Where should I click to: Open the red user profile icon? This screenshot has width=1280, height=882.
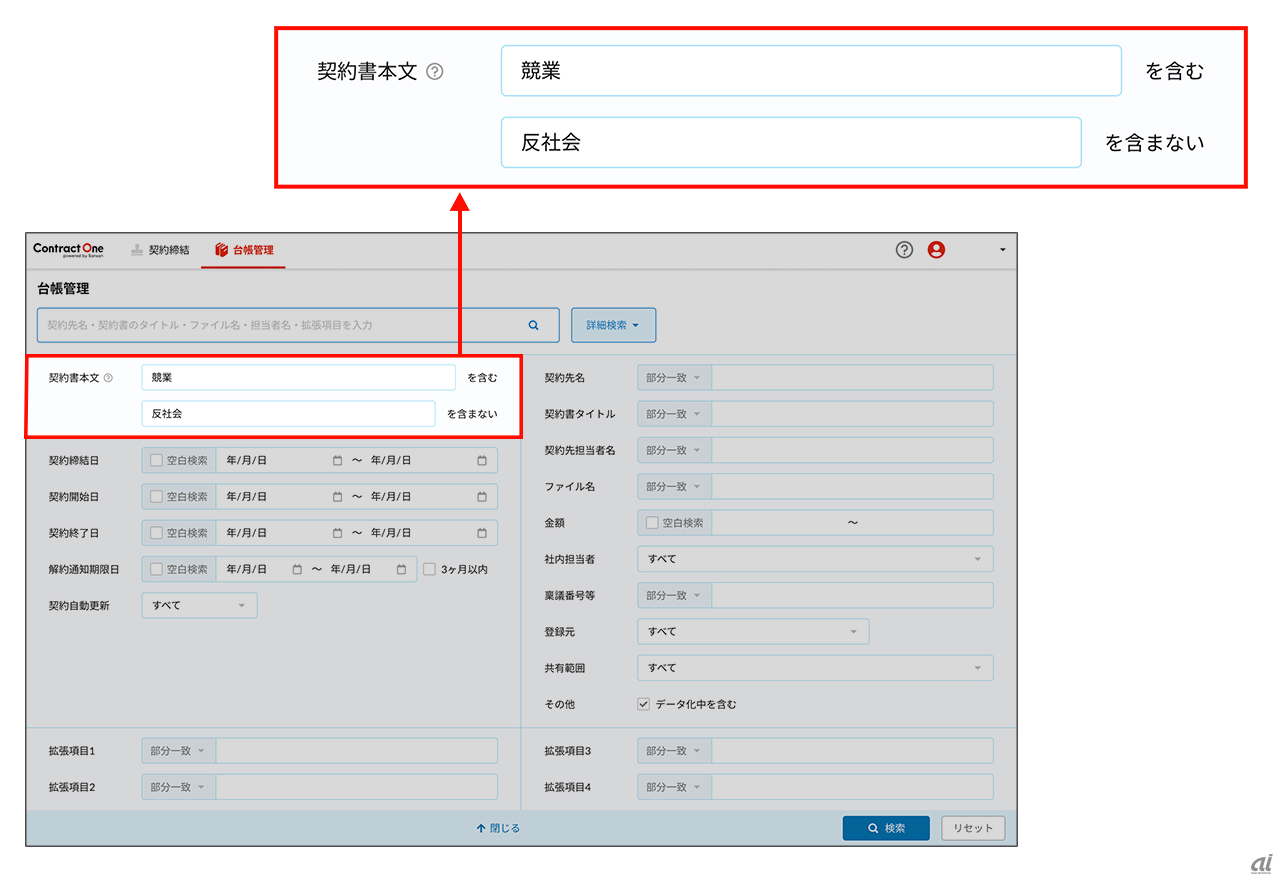coord(936,250)
